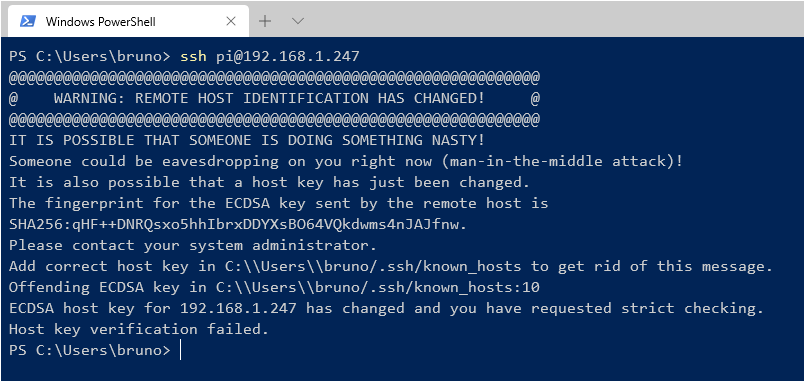Click the PowerShell icon in the tab
The image size is (804, 381).
tap(28, 21)
